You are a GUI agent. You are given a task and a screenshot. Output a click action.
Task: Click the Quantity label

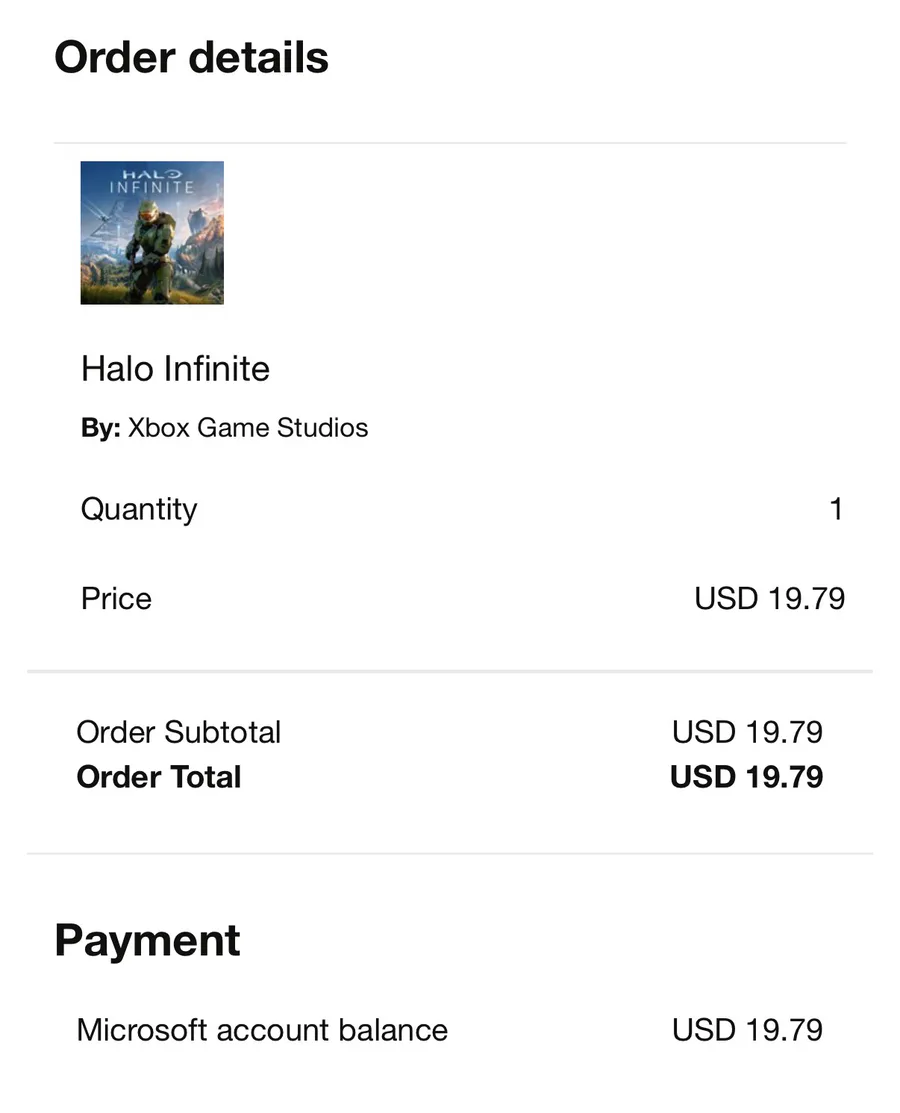139,509
